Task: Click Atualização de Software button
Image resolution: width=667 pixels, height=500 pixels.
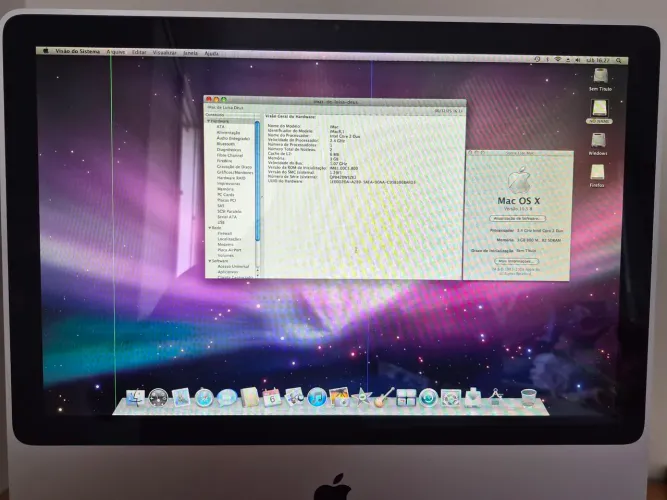Action: coord(517,218)
